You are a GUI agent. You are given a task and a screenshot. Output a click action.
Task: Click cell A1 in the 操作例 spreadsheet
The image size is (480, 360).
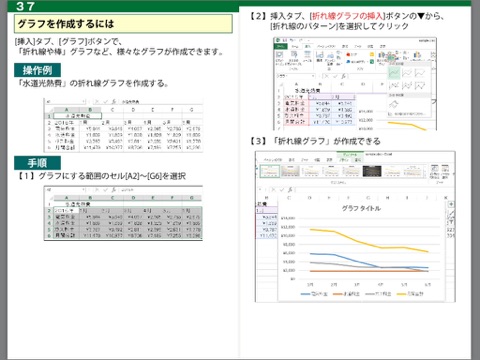click(78, 116)
